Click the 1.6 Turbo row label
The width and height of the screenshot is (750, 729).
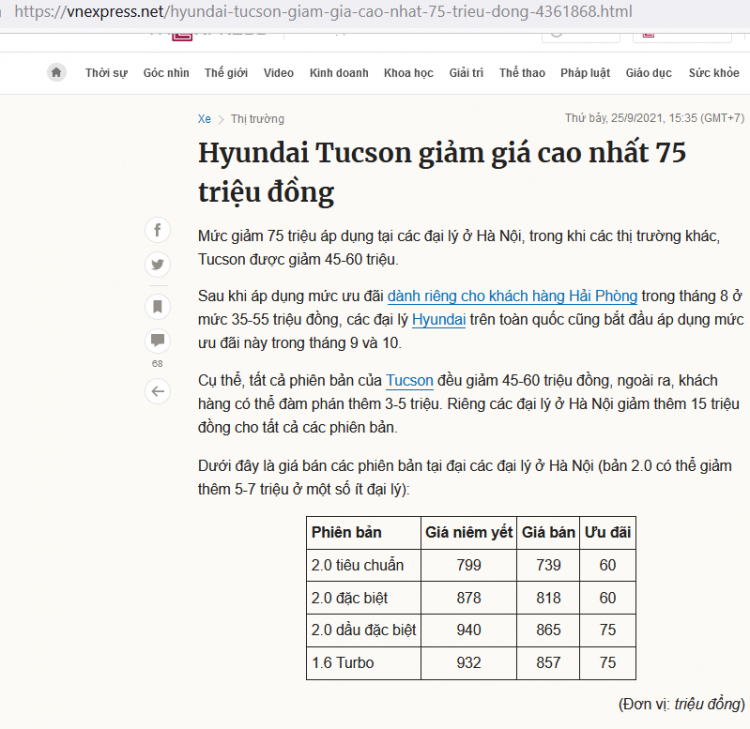(x=342, y=663)
